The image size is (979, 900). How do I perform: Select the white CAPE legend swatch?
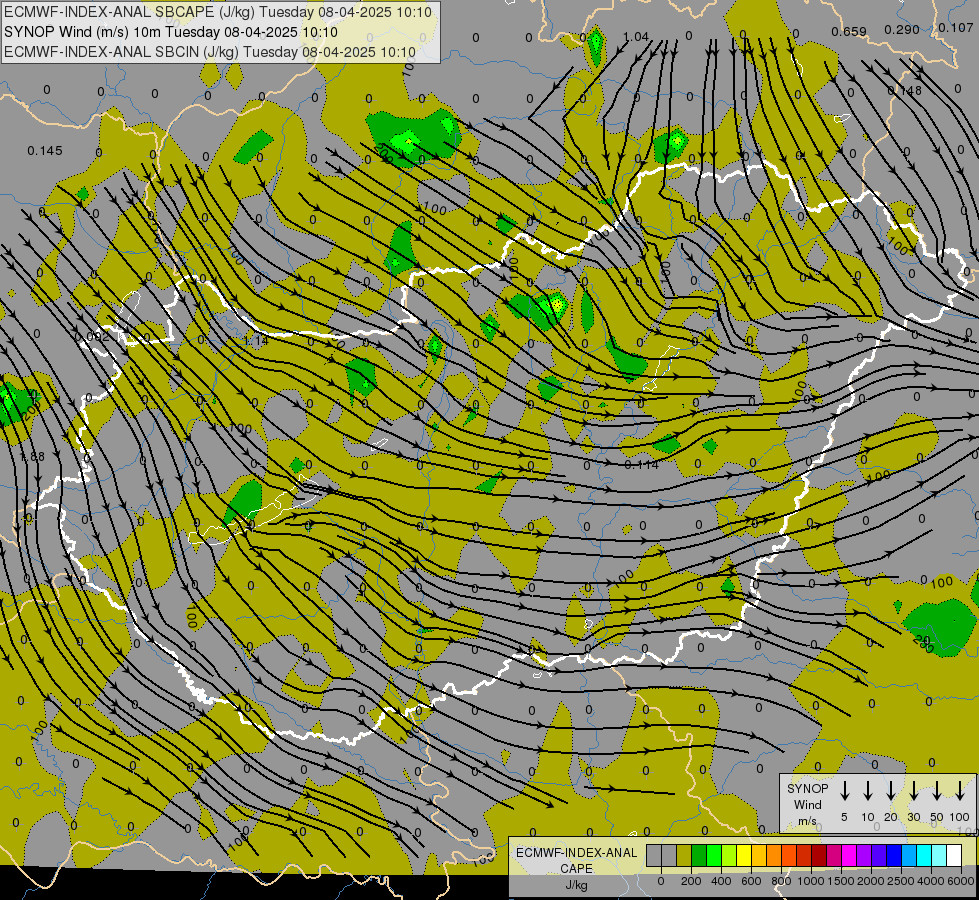pos(955,855)
